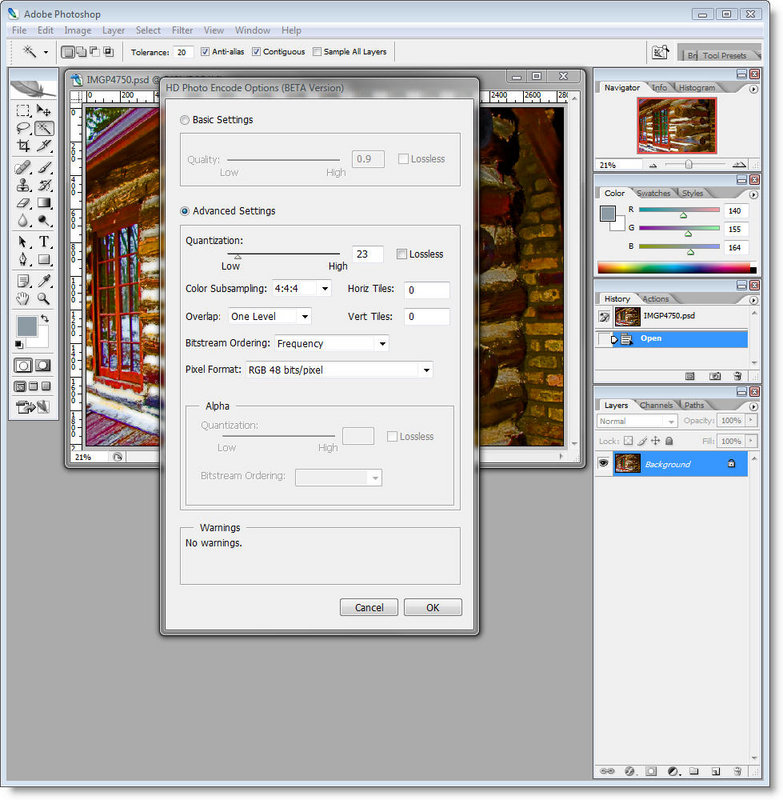Hide the Background layer with eye icon
This screenshot has height=800, width=783.
pyautogui.click(x=603, y=463)
